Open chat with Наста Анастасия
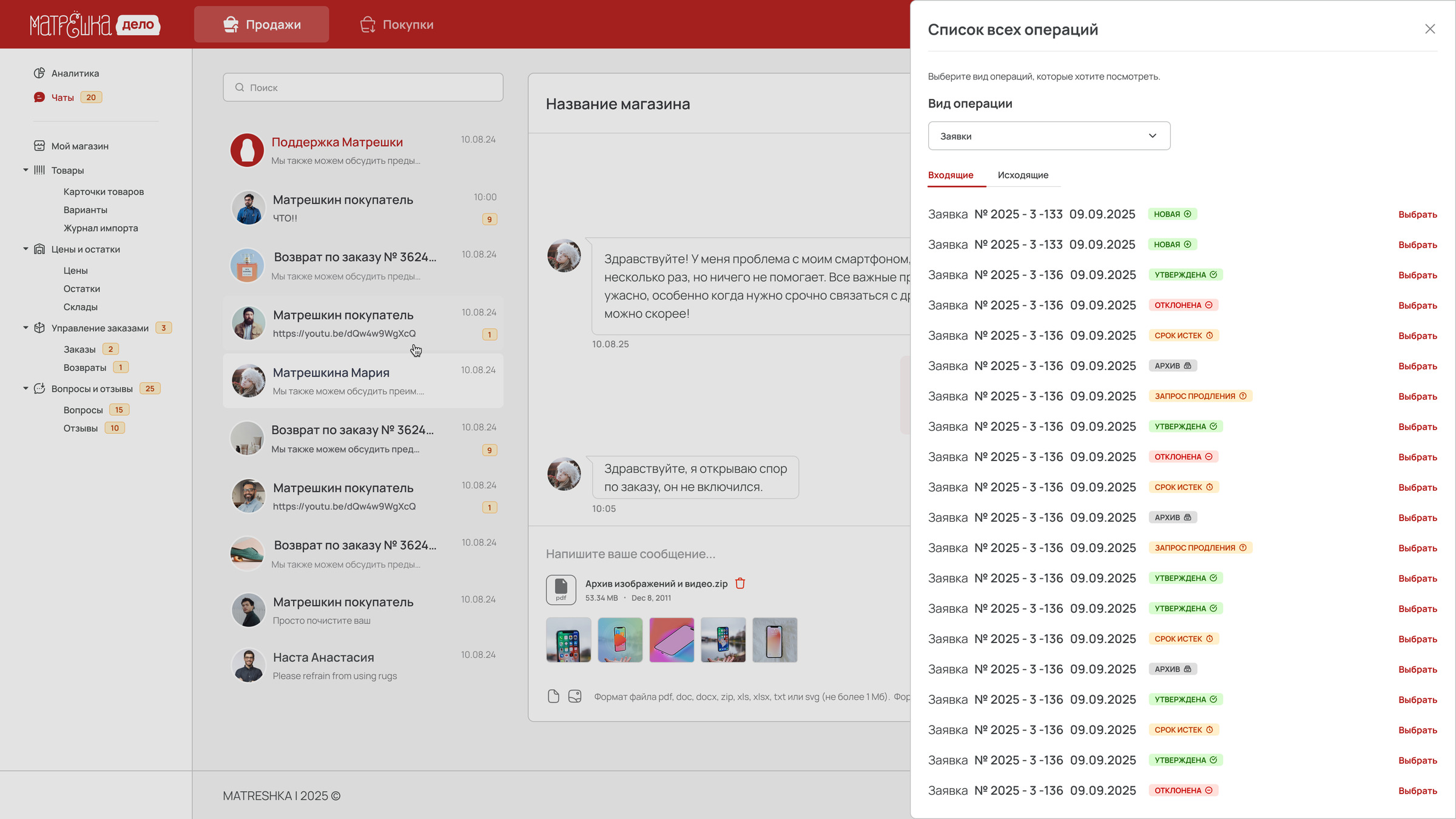1456x819 pixels. (x=363, y=666)
